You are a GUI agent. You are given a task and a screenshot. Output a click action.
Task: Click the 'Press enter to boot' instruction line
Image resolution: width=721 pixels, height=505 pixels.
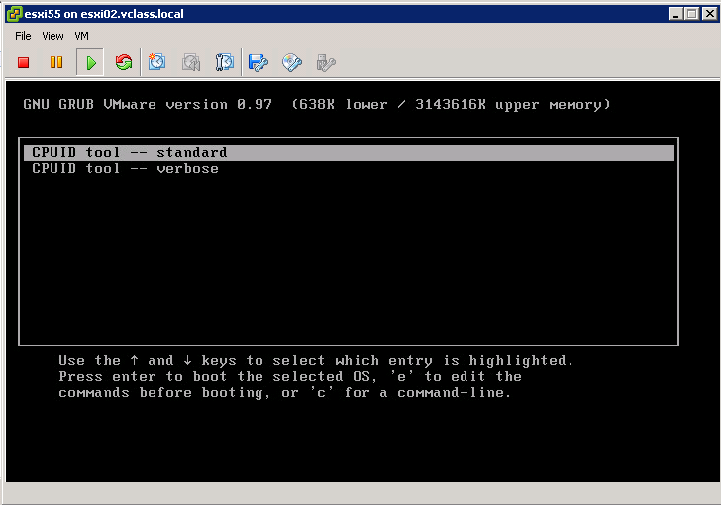point(290,376)
